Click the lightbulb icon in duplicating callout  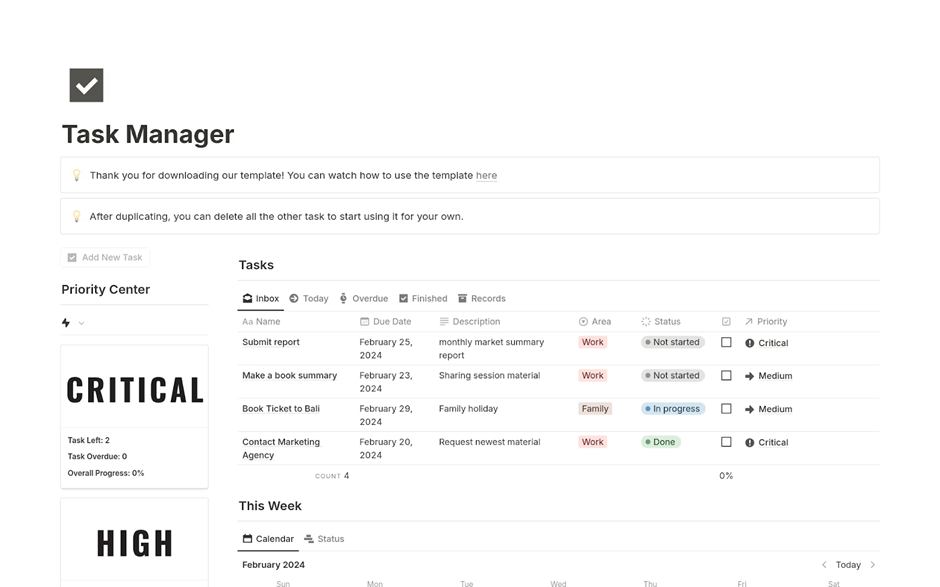pos(76,216)
